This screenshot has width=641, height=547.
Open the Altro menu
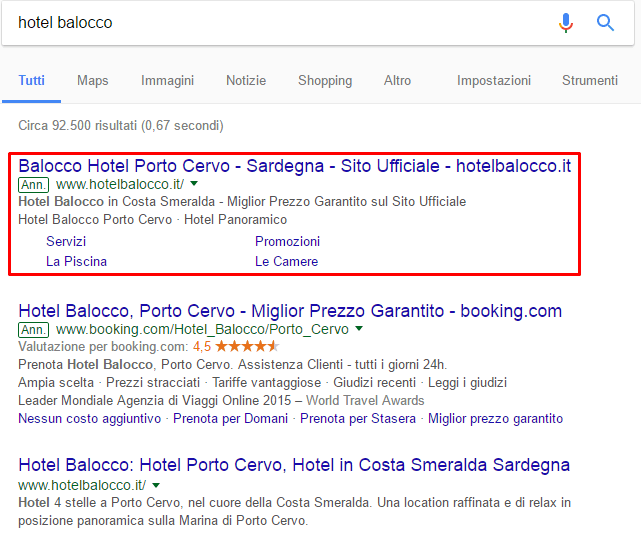pos(397,80)
